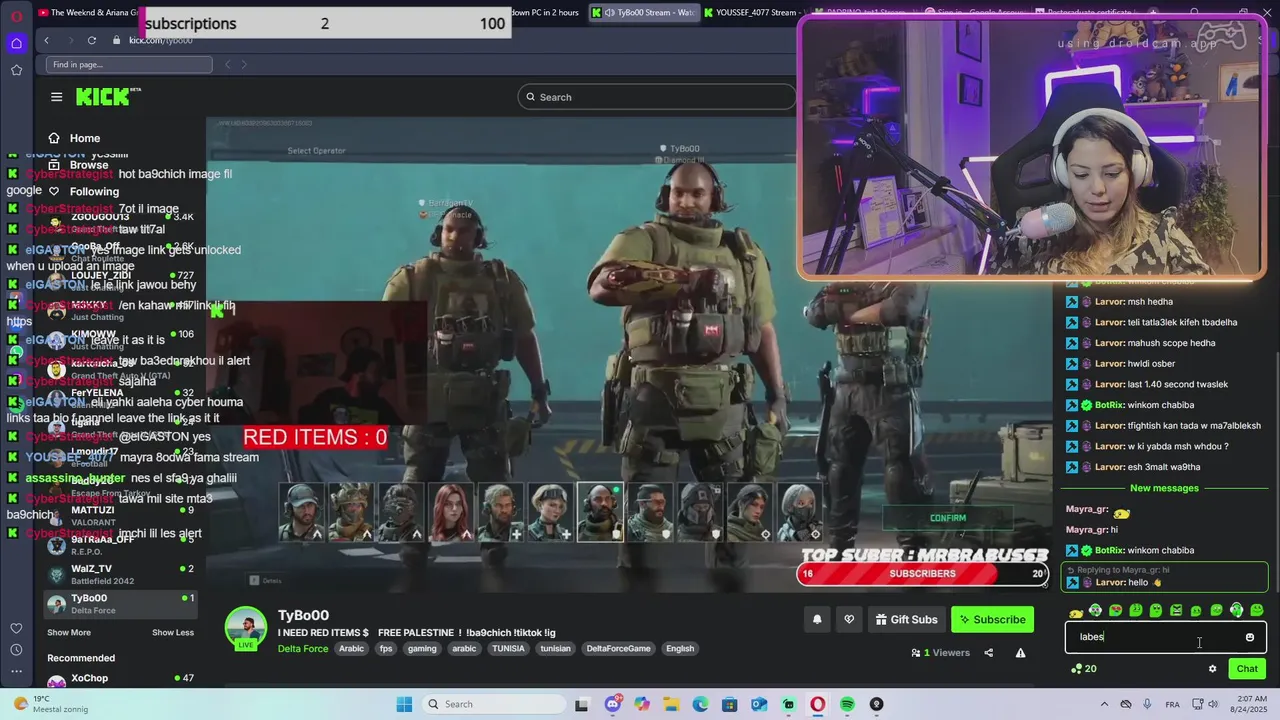Click the TUNISIA tag

[x=509, y=648]
